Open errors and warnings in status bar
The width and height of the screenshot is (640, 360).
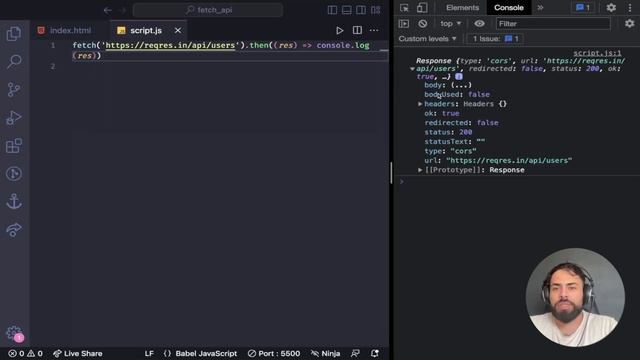click(26, 353)
